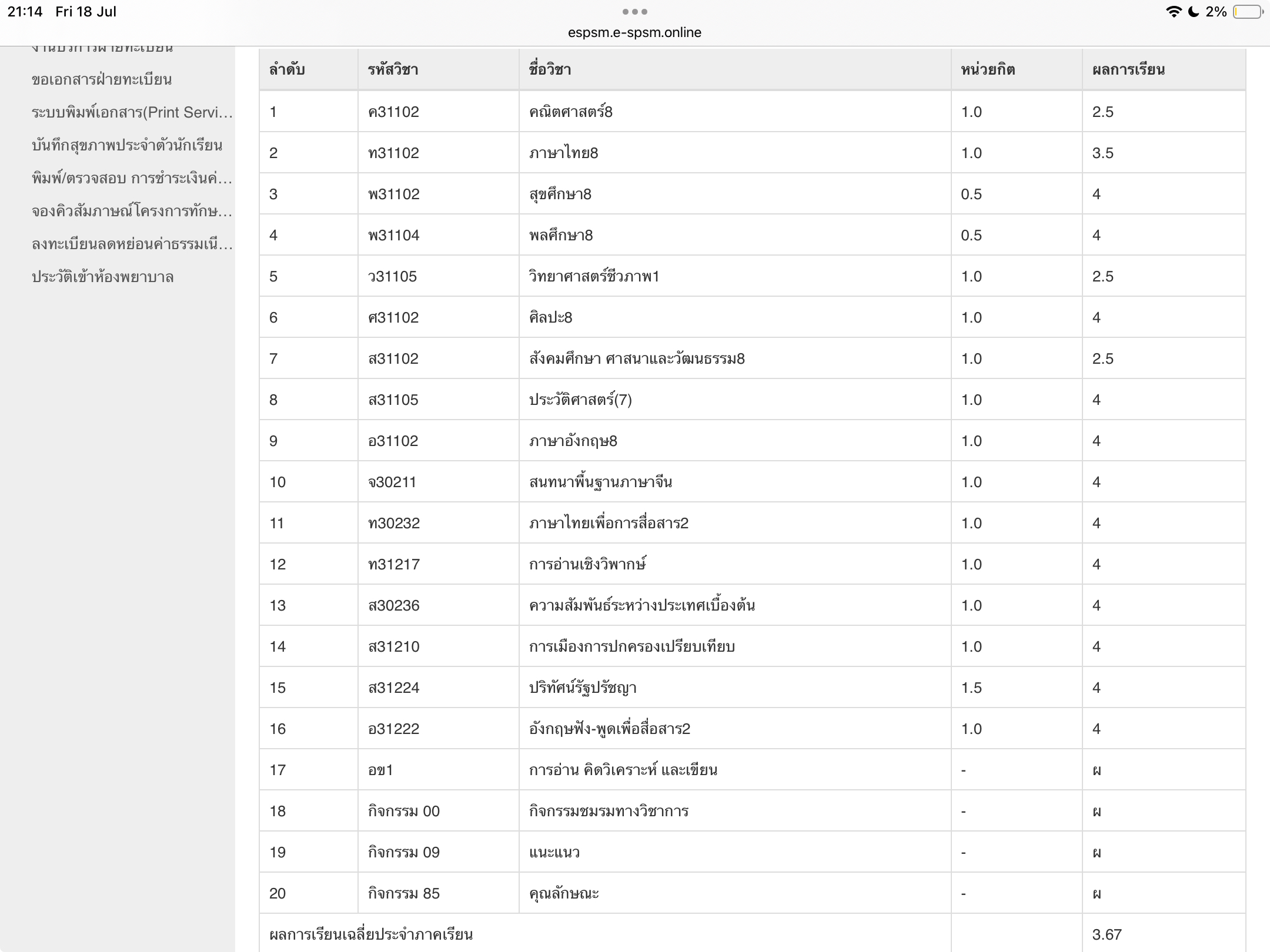The image size is (1270, 952).
Task: Select course code อ31102
Action: pyautogui.click(x=393, y=441)
